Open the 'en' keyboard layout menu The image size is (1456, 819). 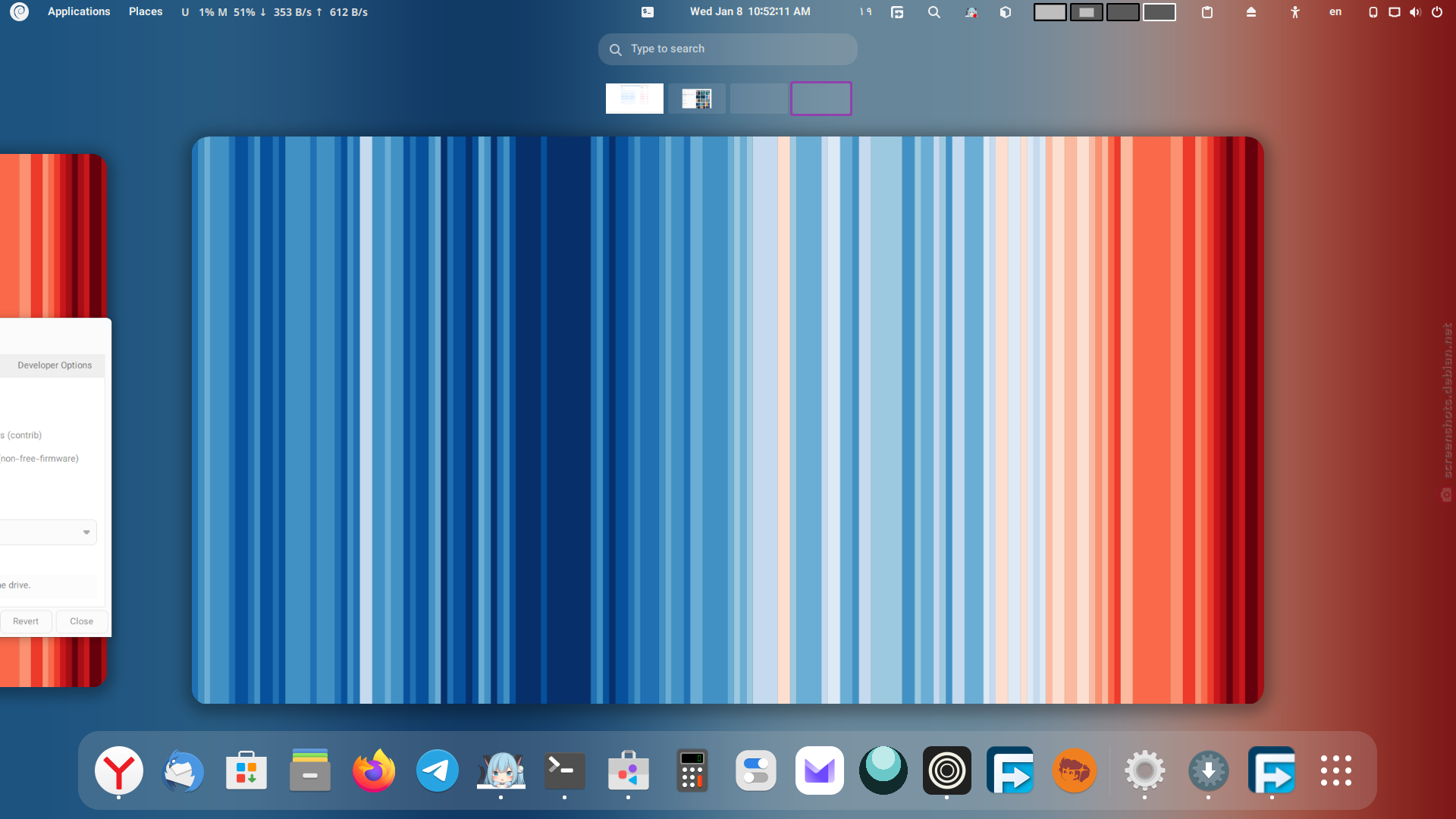coord(1335,11)
